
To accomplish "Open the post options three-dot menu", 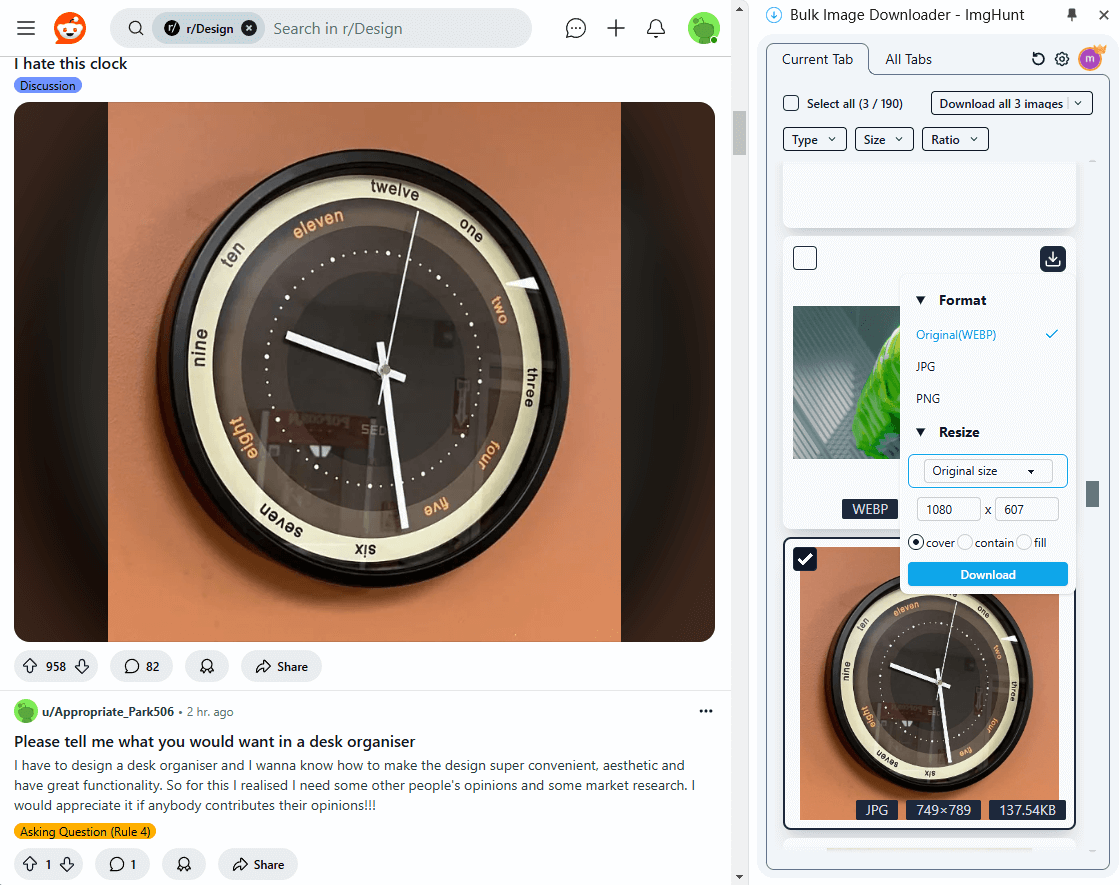I will [x=706, y=711].
